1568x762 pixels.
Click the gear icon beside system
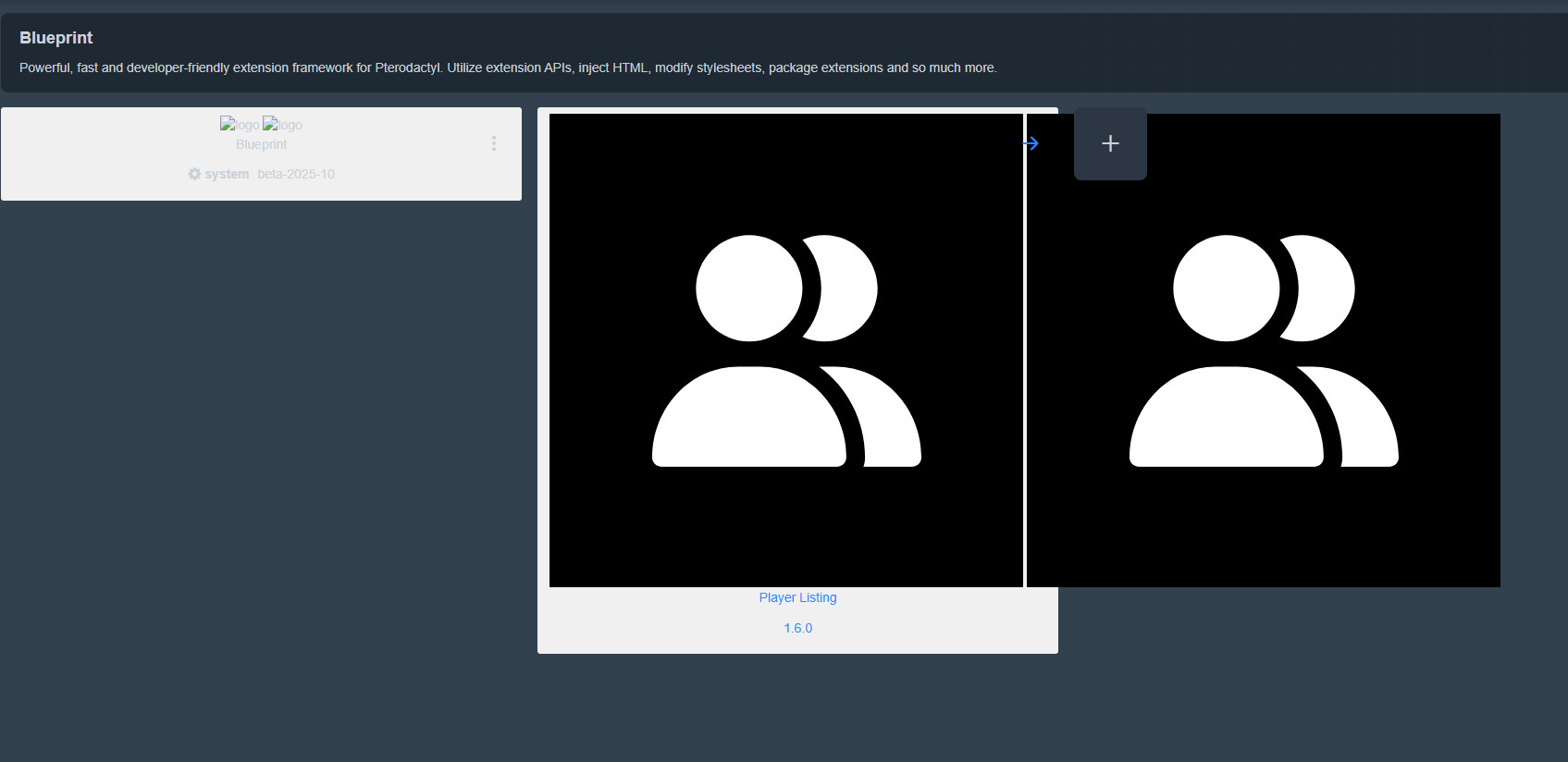[194, 174]
